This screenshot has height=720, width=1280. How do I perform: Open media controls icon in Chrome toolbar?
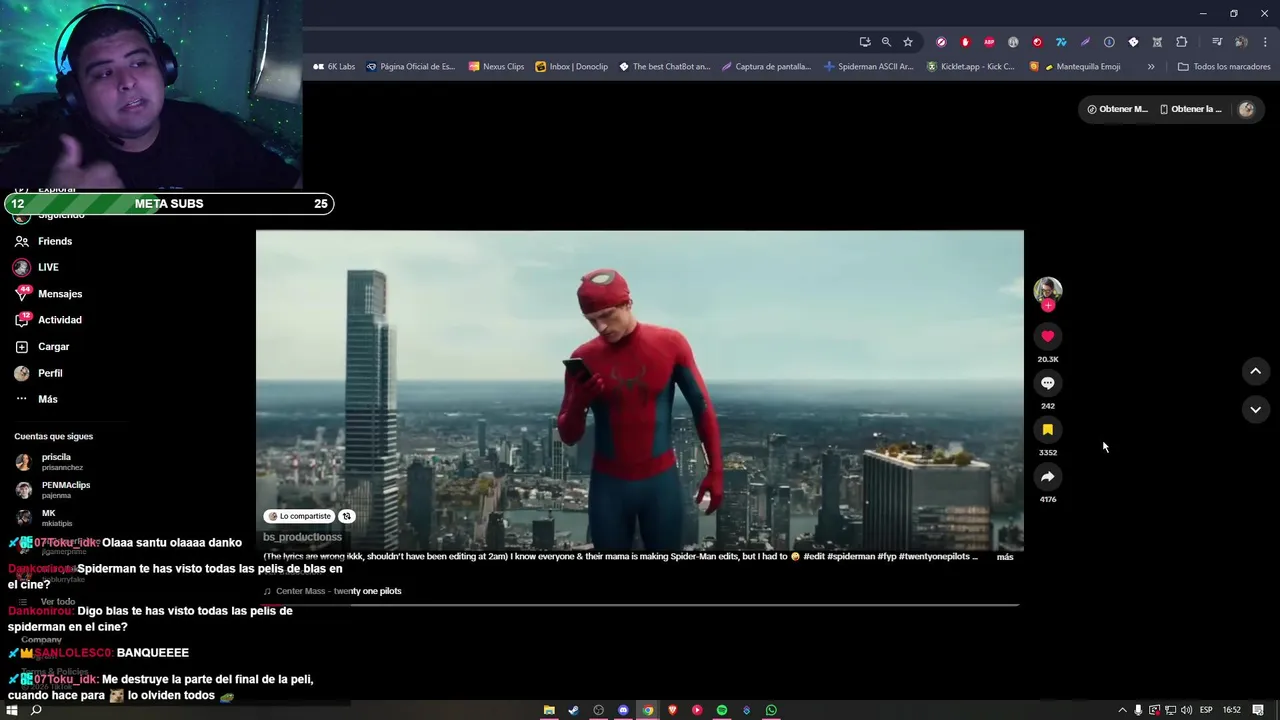(1217, 42)
